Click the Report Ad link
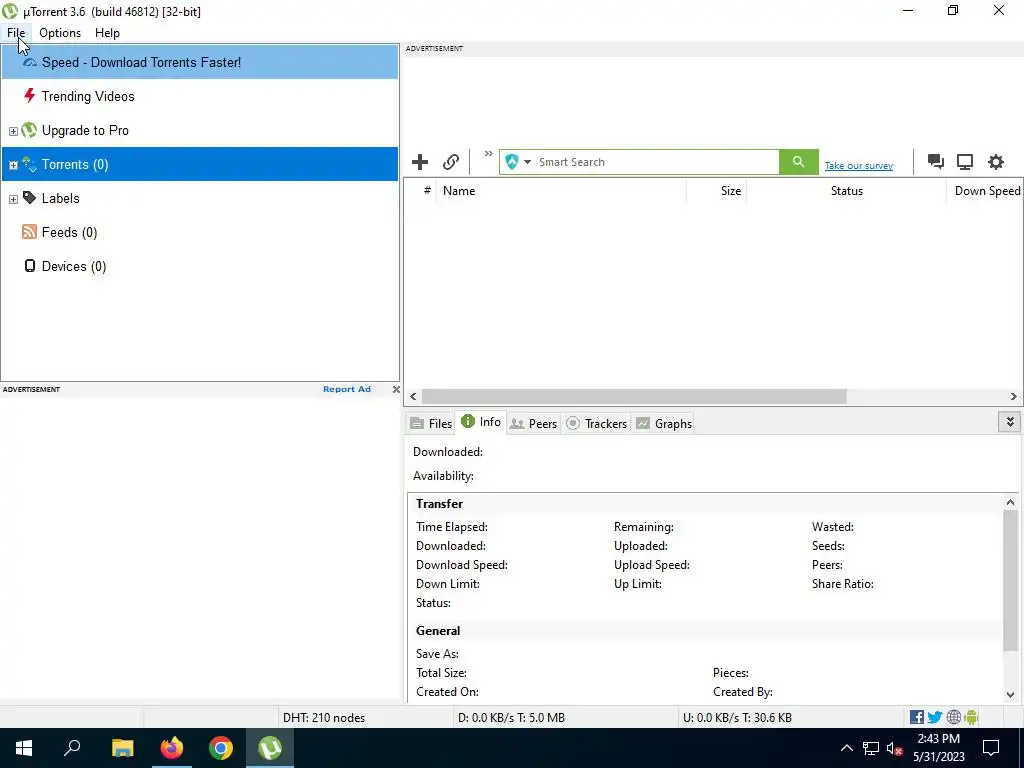Screen dimensions: 1024x768 (x=347, y=389)
